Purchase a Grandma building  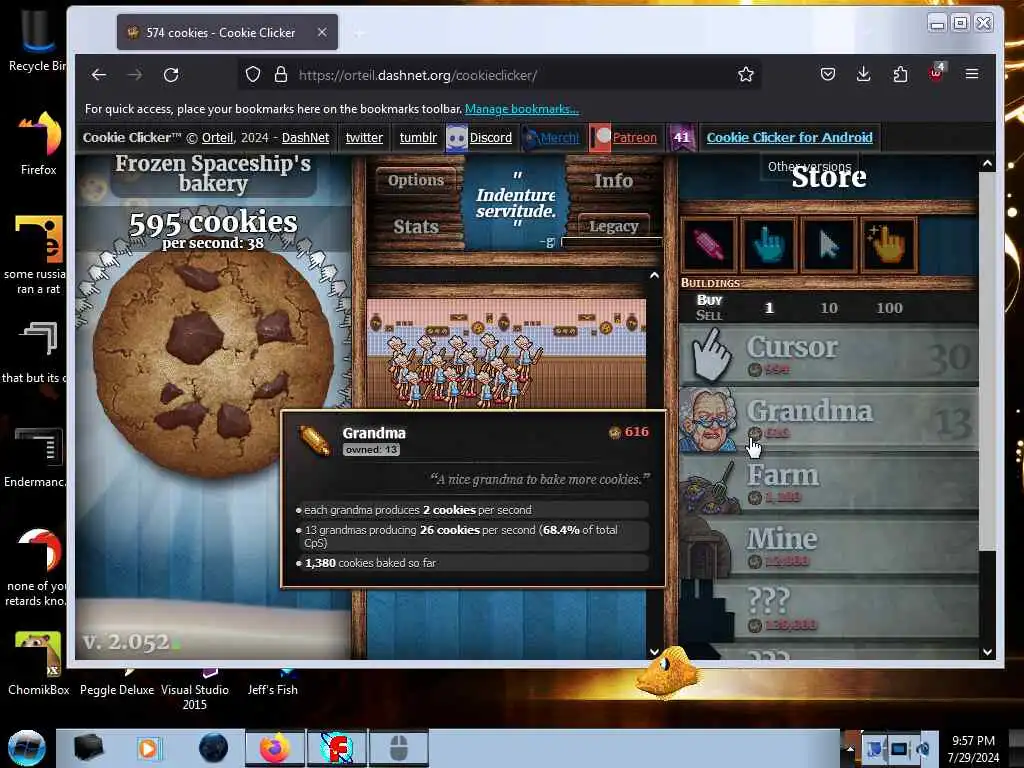[x=829, y=419]
